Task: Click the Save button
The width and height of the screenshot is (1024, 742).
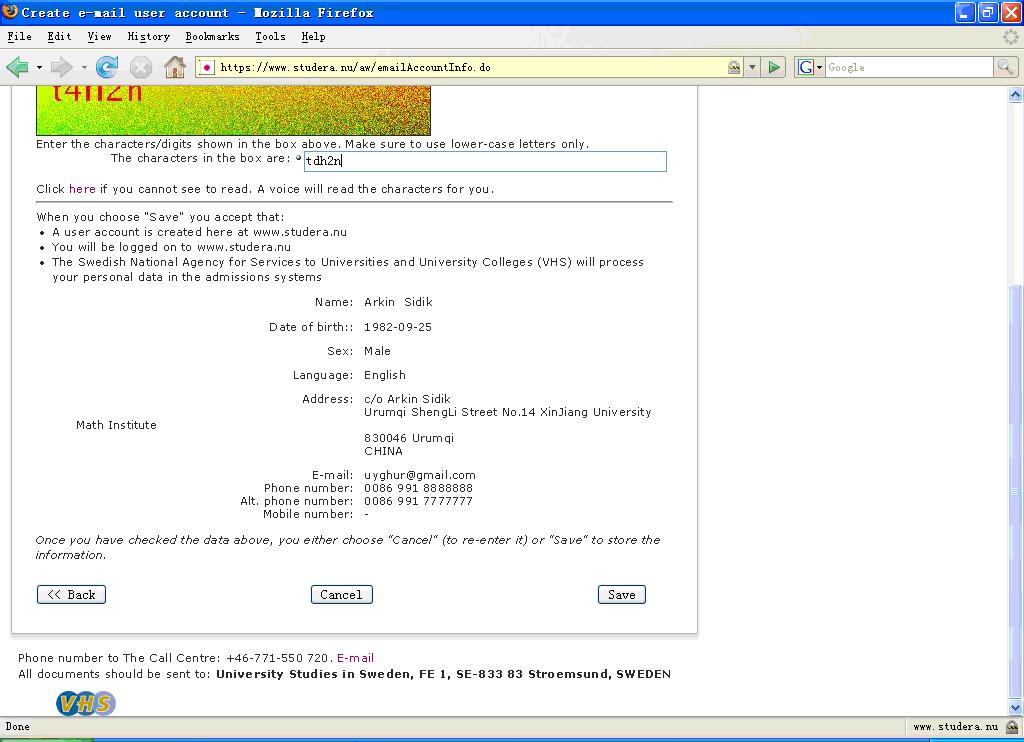Action: coord(622,594)
